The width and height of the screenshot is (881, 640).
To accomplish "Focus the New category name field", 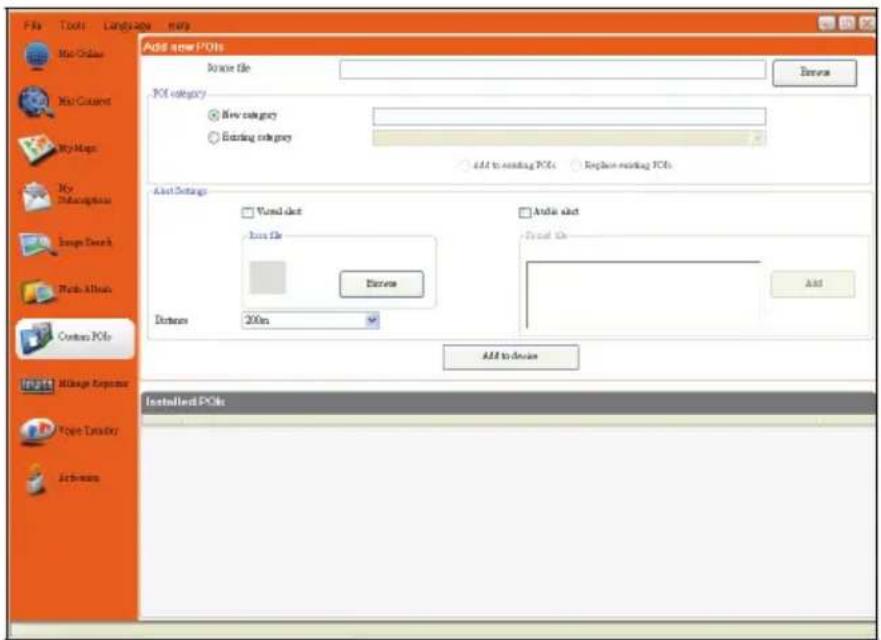I will click(x=569, y=116).
